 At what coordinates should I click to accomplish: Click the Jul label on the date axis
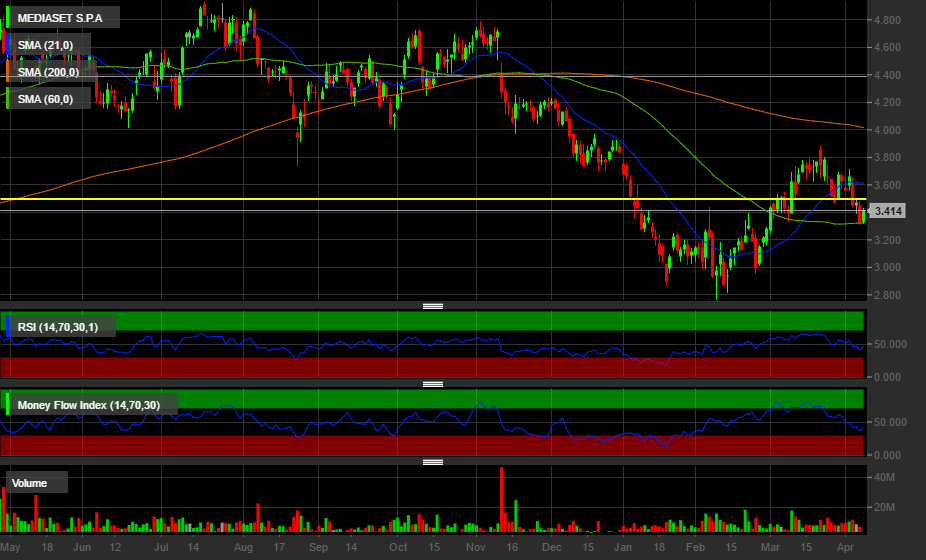pyautogui.click(x=161, y=547)
